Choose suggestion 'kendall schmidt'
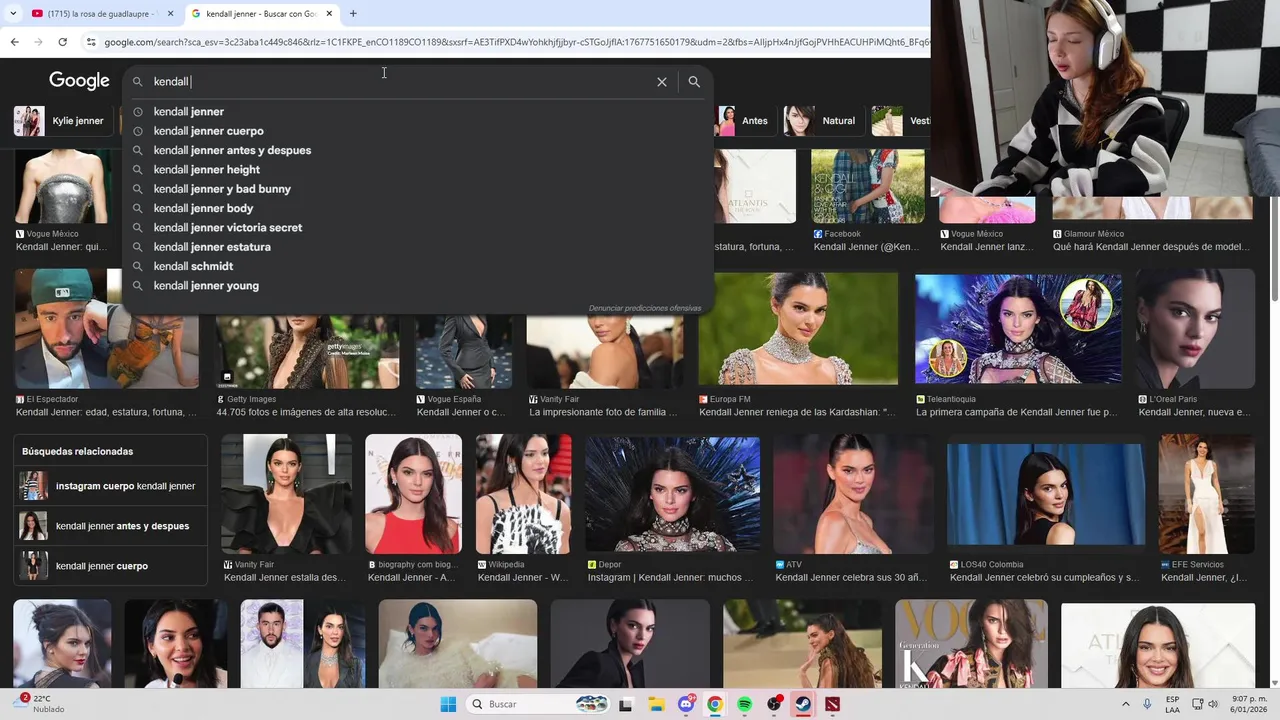1280x720 pixels. (x=418, y=266)
